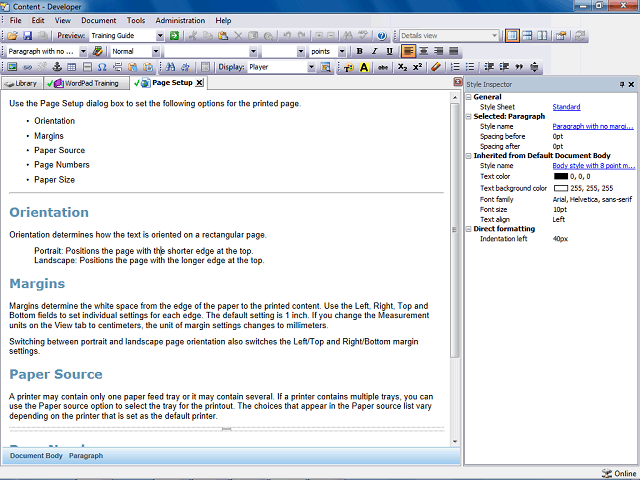Toggle align right button

[x=439, y=51]
